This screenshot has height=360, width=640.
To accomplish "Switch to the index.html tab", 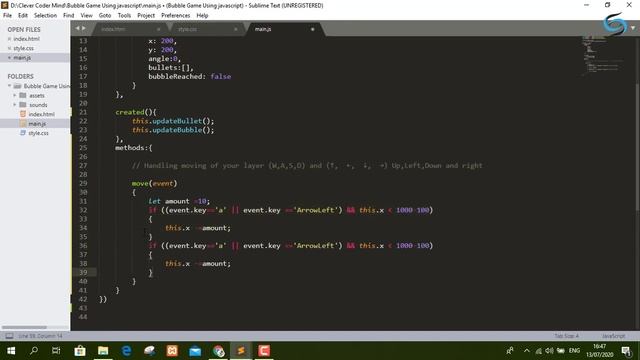I will 129,29.
